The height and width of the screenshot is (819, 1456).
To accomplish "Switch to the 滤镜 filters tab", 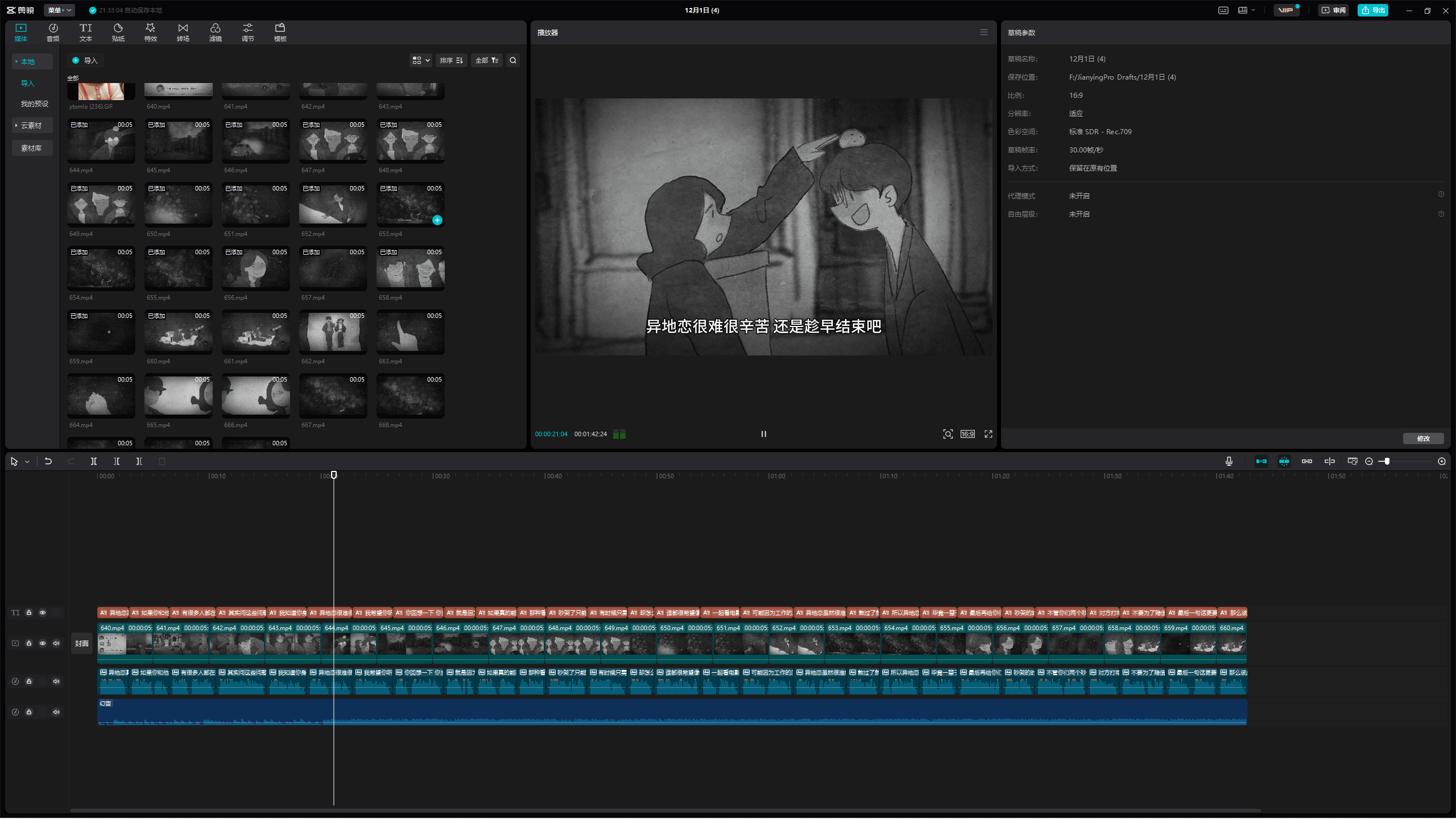I will click(215, 32).
